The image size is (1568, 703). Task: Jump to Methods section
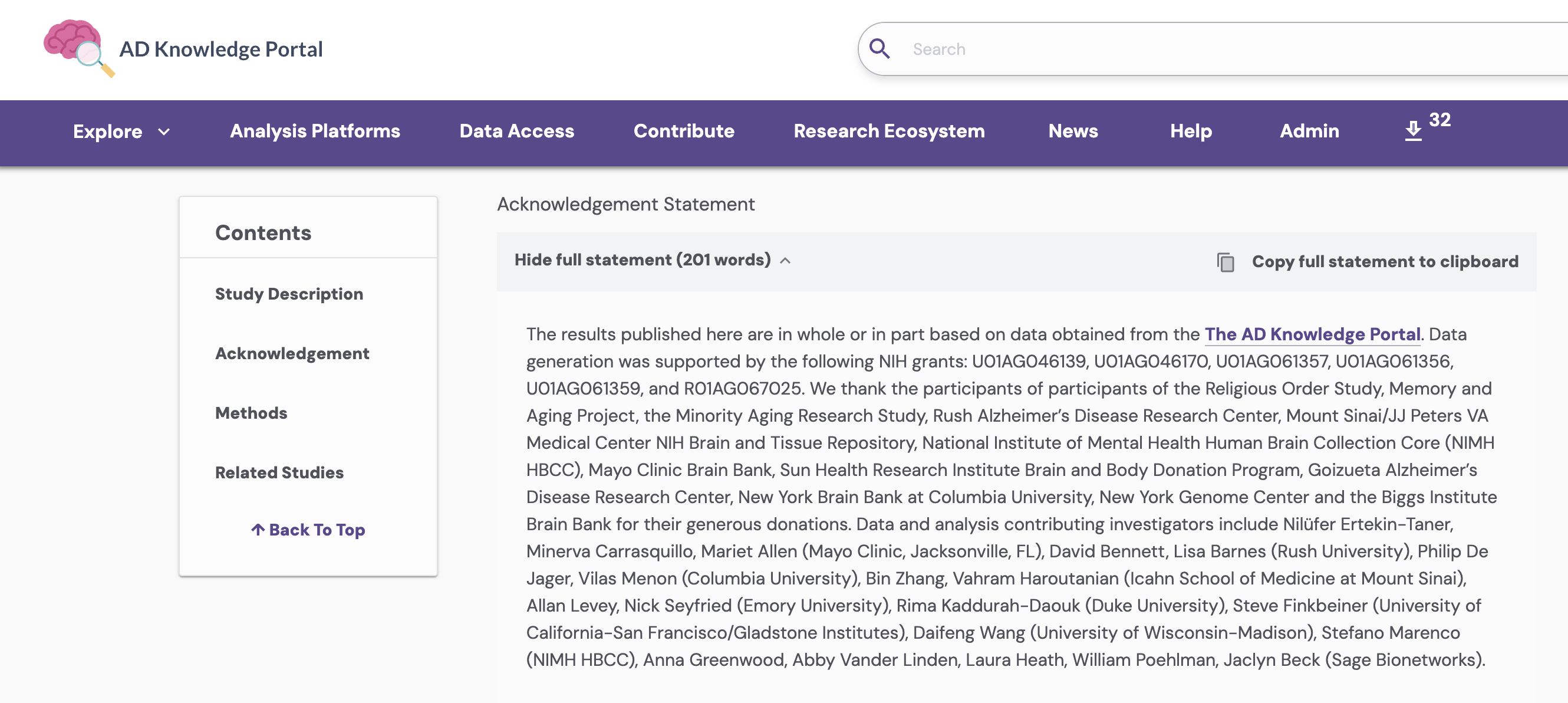(x=251, y=413)
